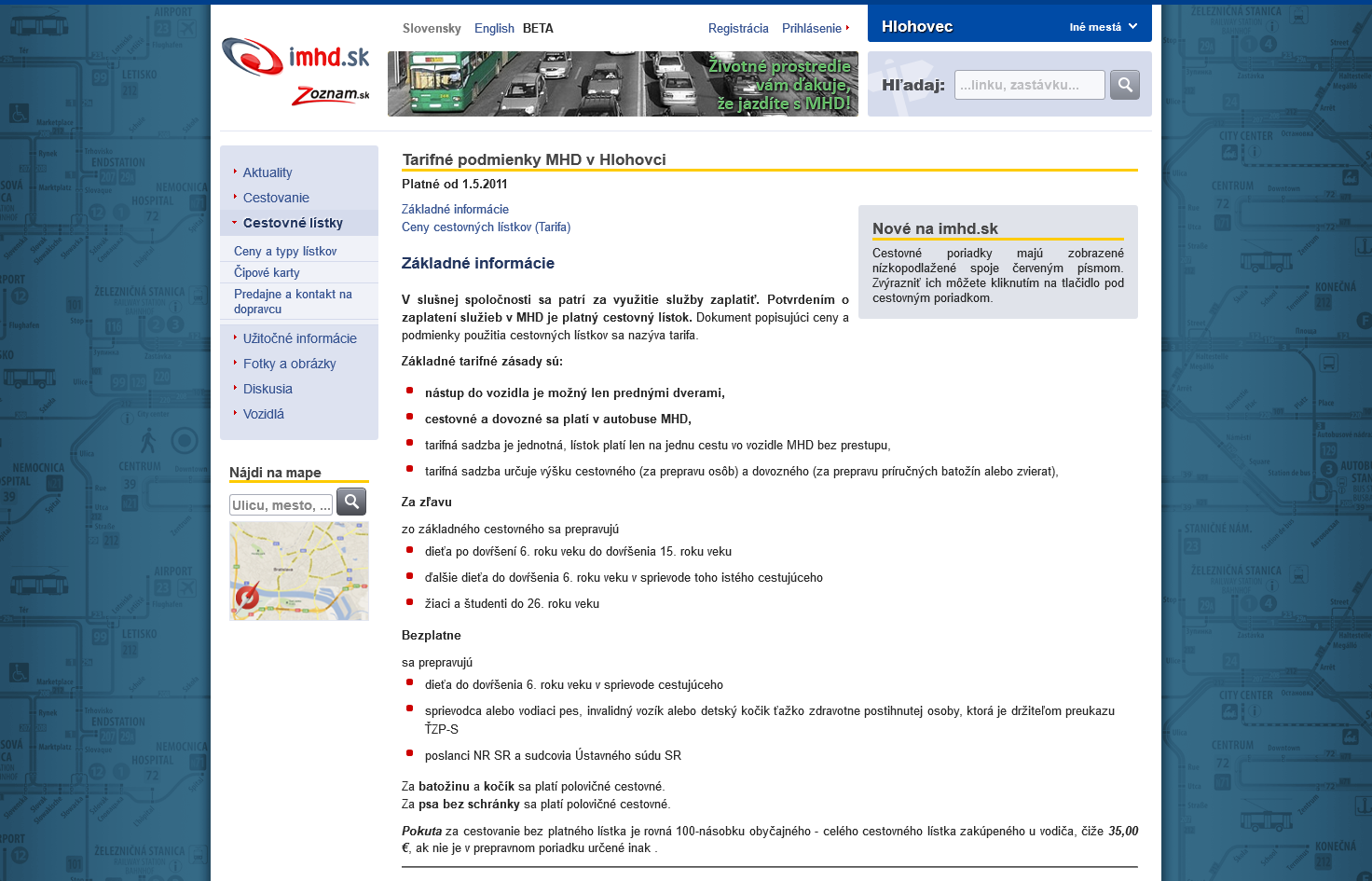Open the map thumbnail preview

click(x=299, y=571)
